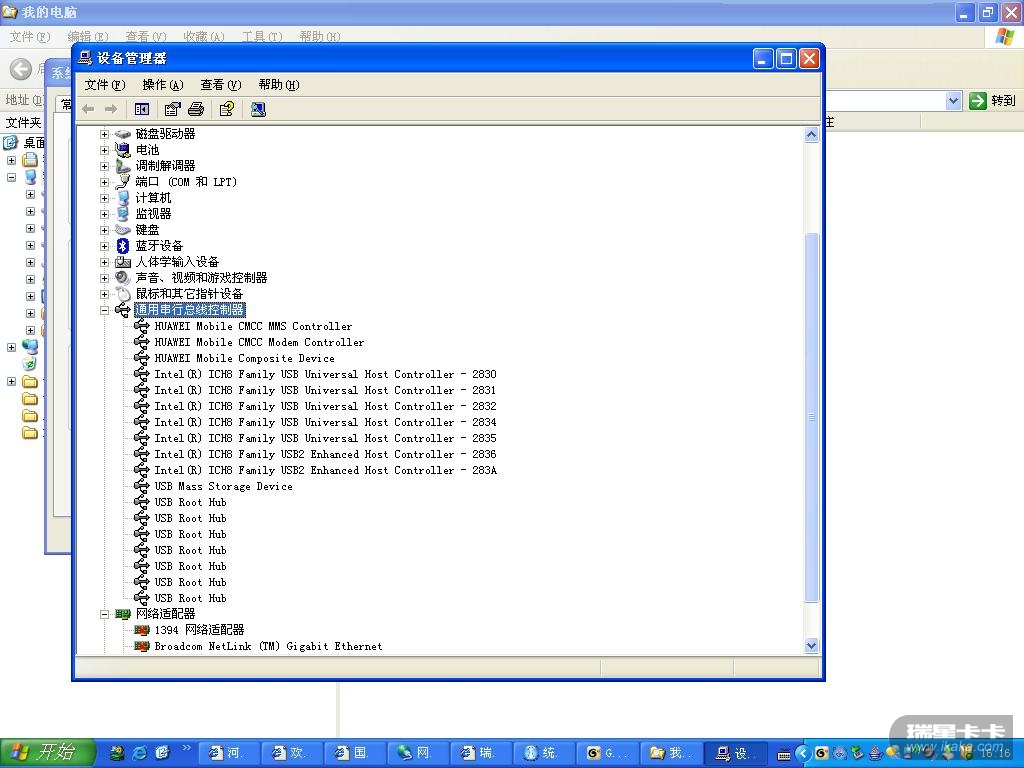Expand the 磁盘驱动器 node

104,134
